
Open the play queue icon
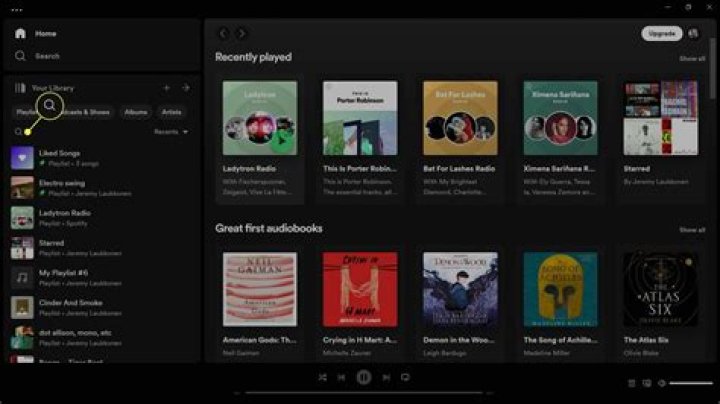(632, 383)
